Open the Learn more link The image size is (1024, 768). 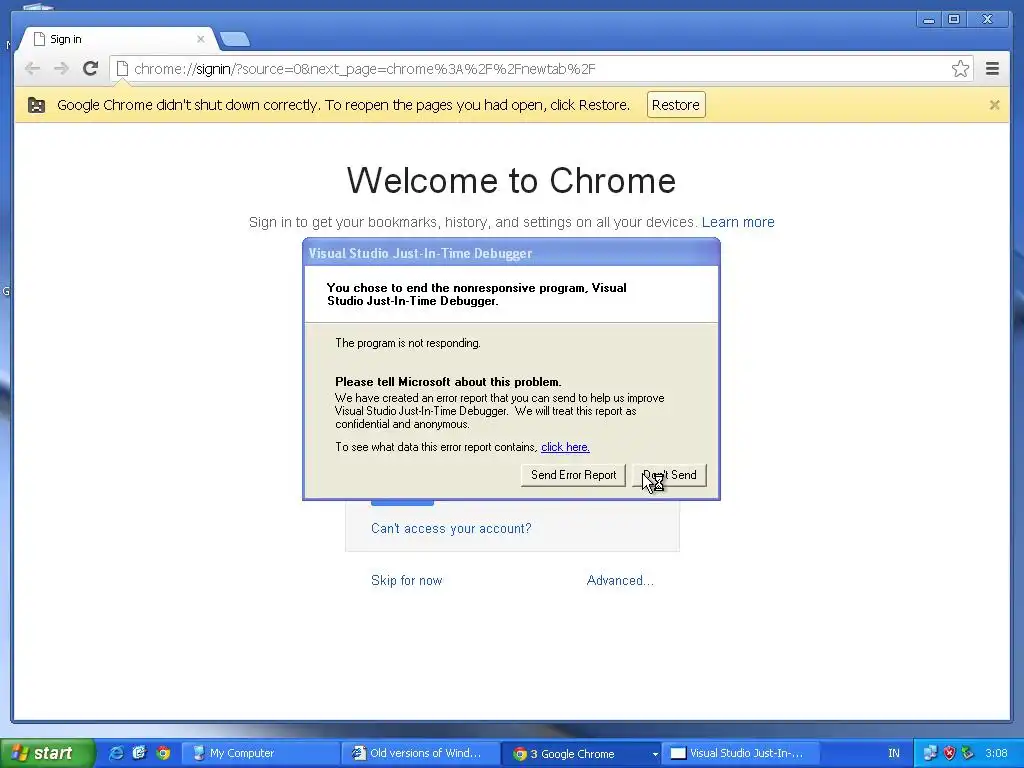[x=738, y=222]
